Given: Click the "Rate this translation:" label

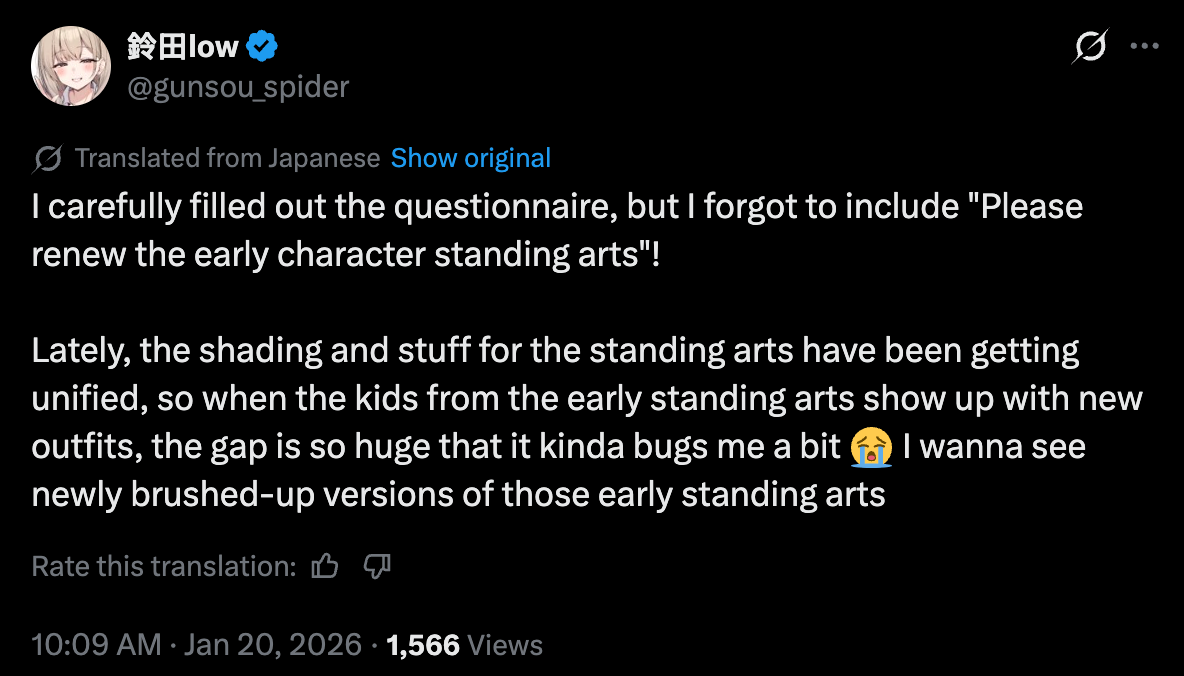Looking at the screenshot, I should (x=164, y=567).
